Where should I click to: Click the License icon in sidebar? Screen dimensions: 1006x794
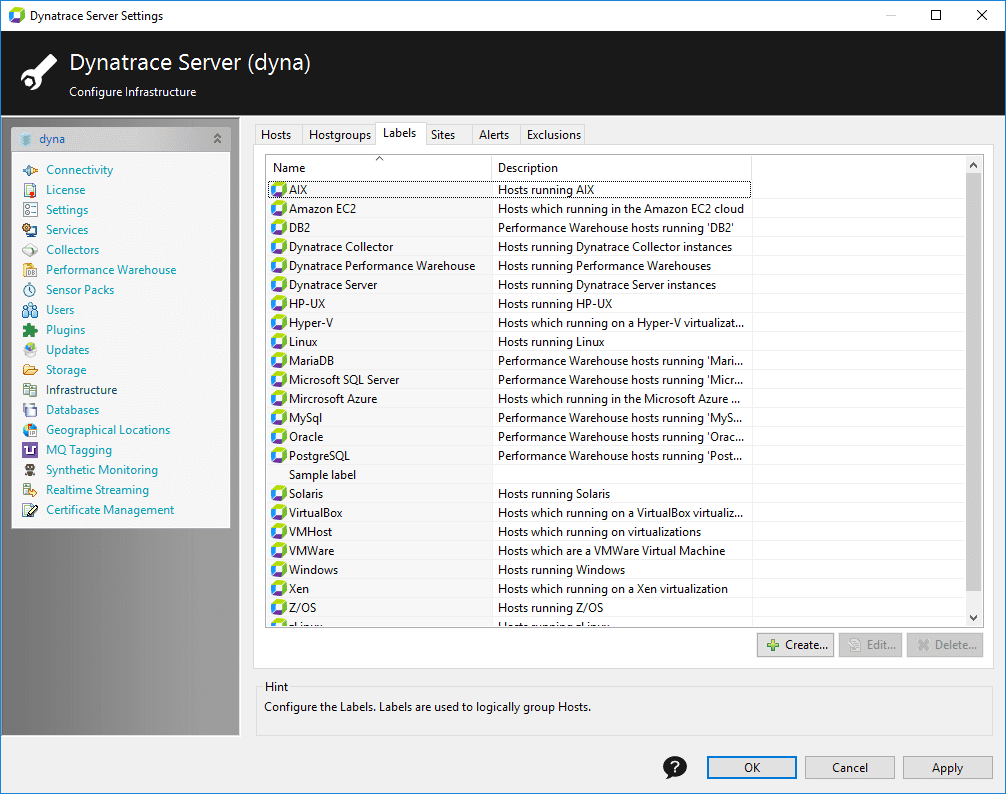click(x=30, y=190)
